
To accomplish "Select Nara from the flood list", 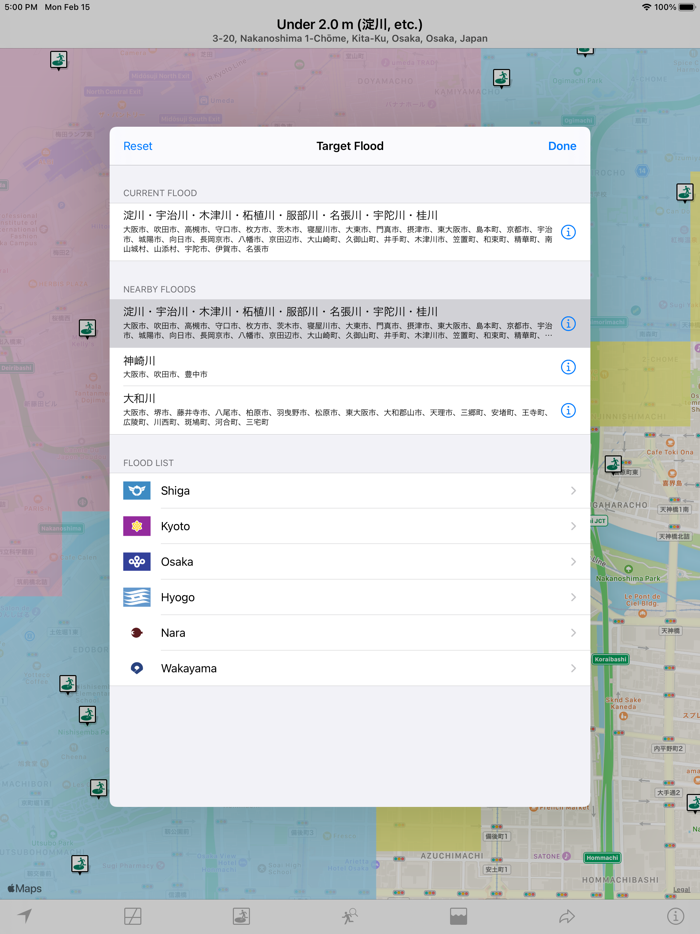I will (349, 633).
